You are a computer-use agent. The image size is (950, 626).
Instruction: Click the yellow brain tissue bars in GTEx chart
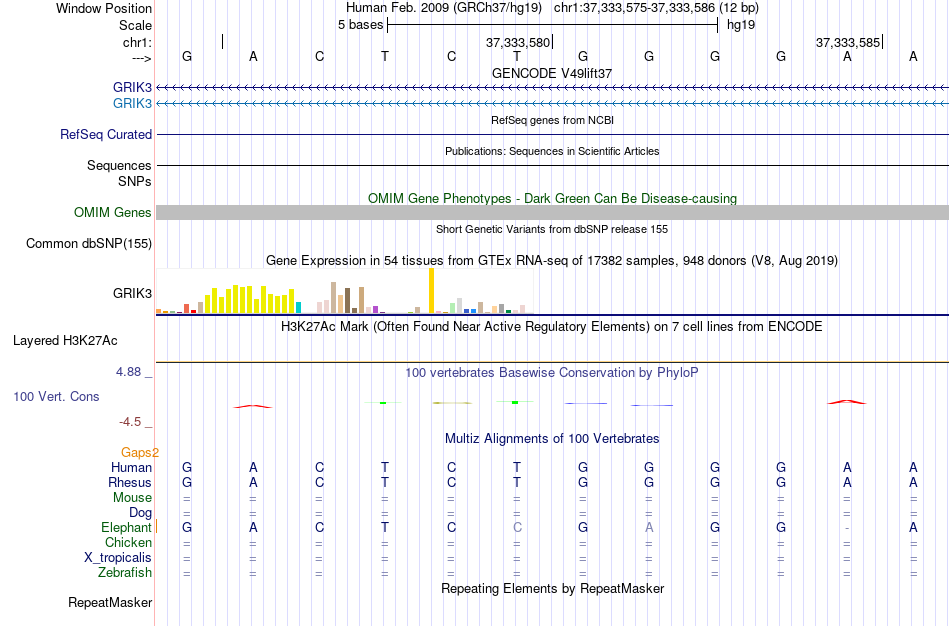coord(249,299)
